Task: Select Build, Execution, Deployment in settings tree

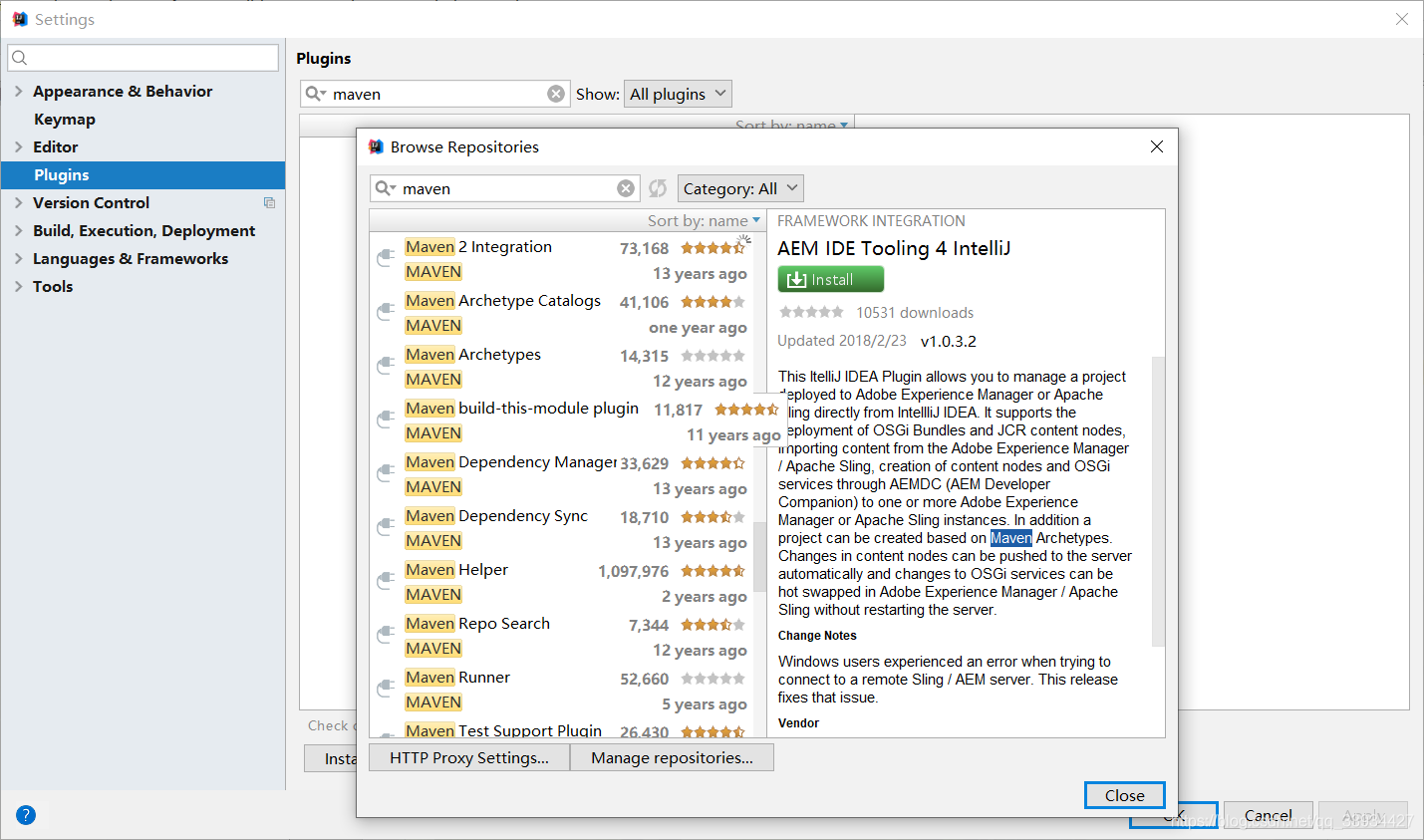Action: 142,230
